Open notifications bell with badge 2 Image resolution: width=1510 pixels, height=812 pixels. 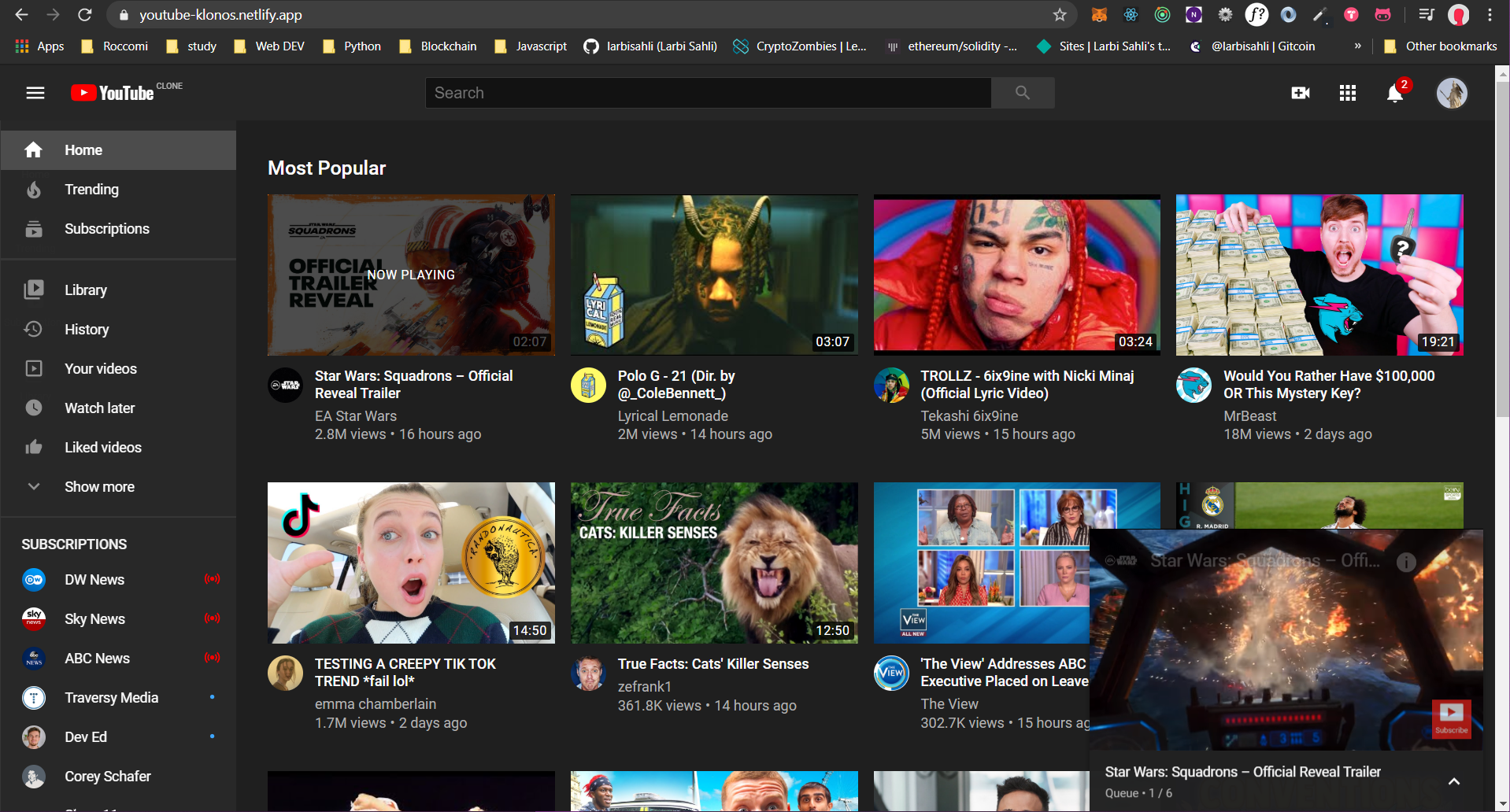[1395, 93]
